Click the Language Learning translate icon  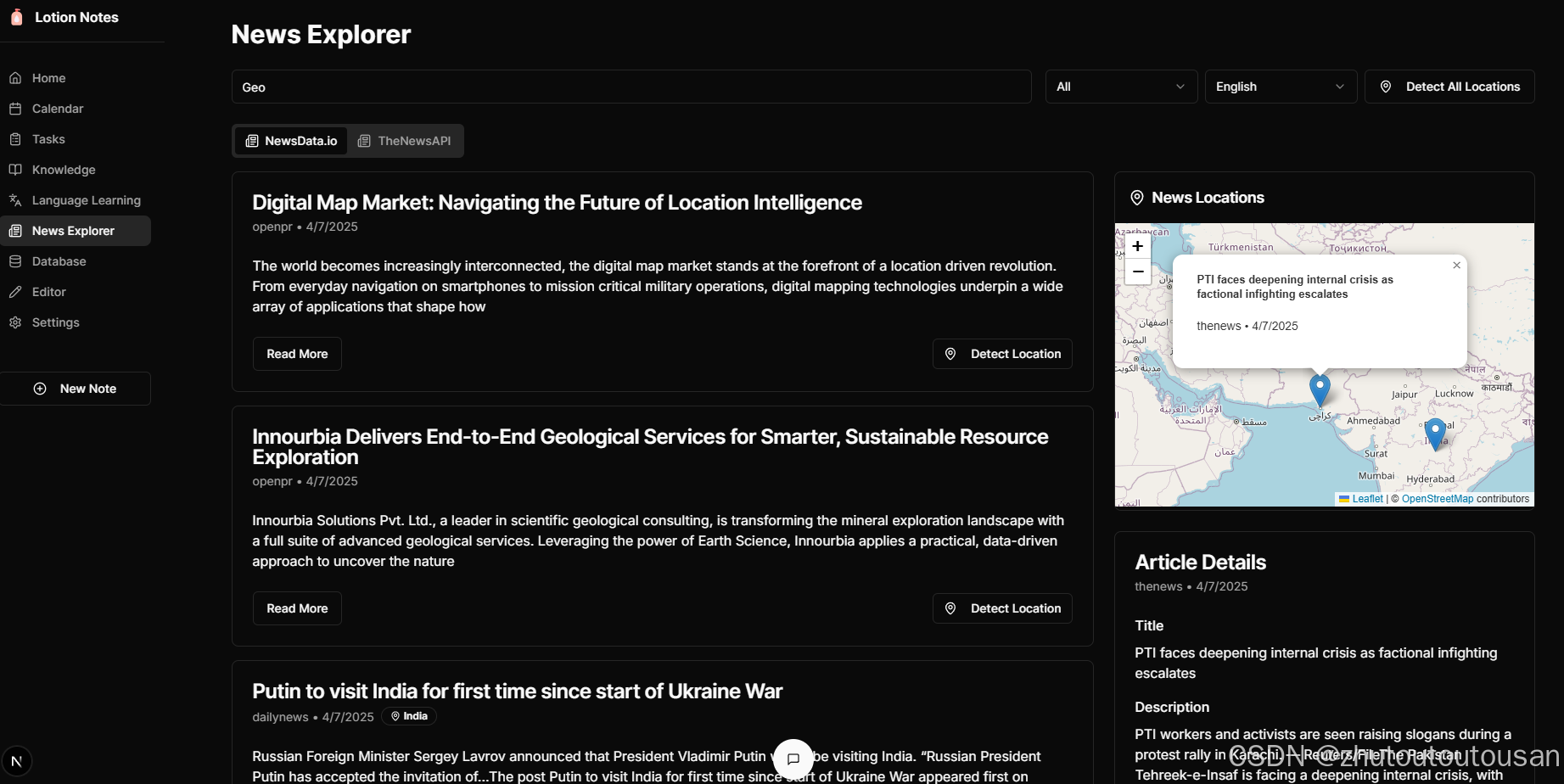(x=15, y=200)
